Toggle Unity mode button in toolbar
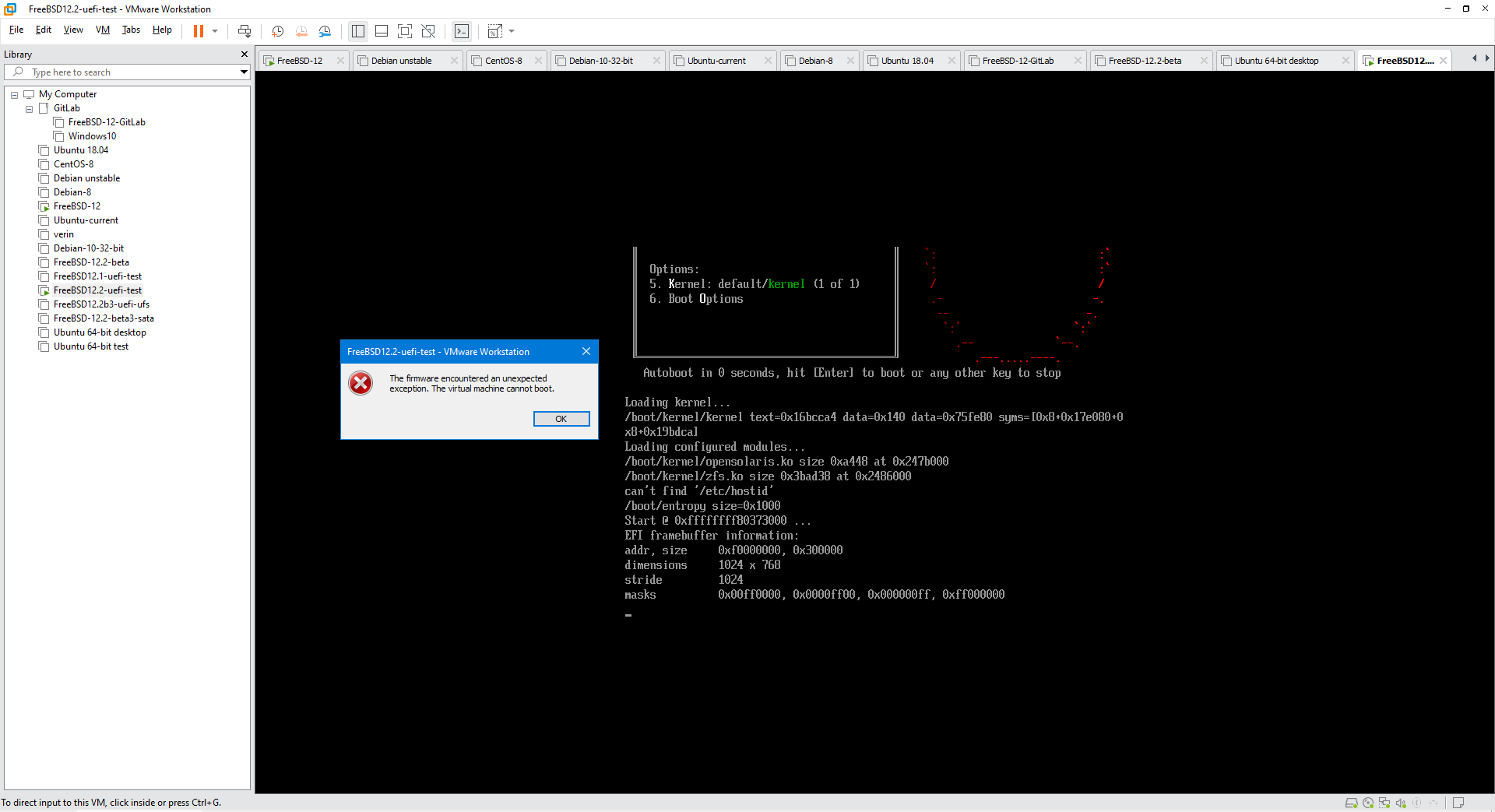1495x812 pixels. click(x=428, y=31)
